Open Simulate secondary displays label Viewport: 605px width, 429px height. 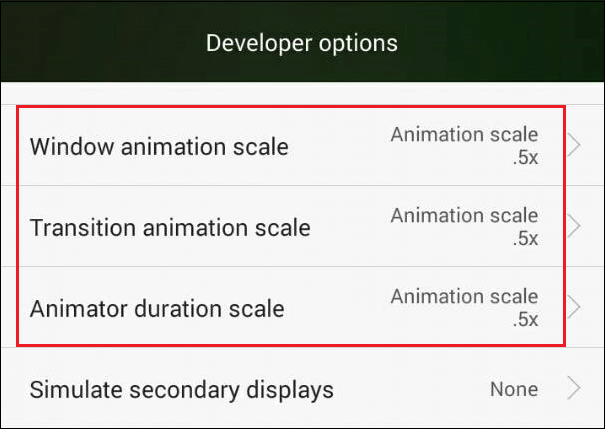coord(181,388)
